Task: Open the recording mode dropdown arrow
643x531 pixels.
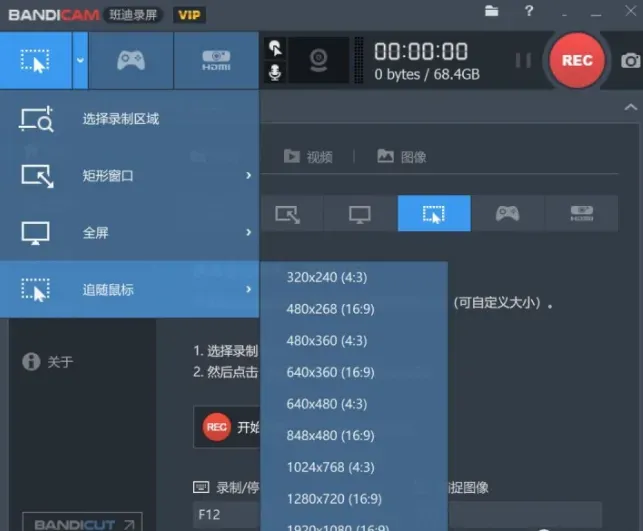Action: [x=80, y=60]
